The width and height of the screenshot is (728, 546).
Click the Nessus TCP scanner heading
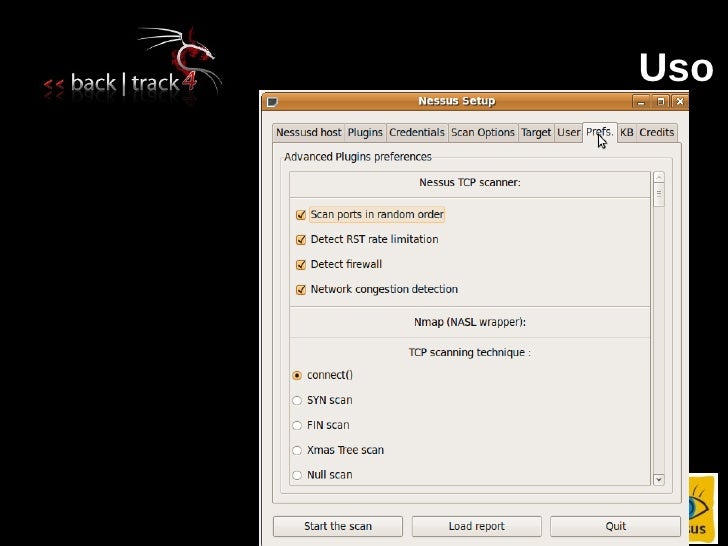[x=469, y=182]
